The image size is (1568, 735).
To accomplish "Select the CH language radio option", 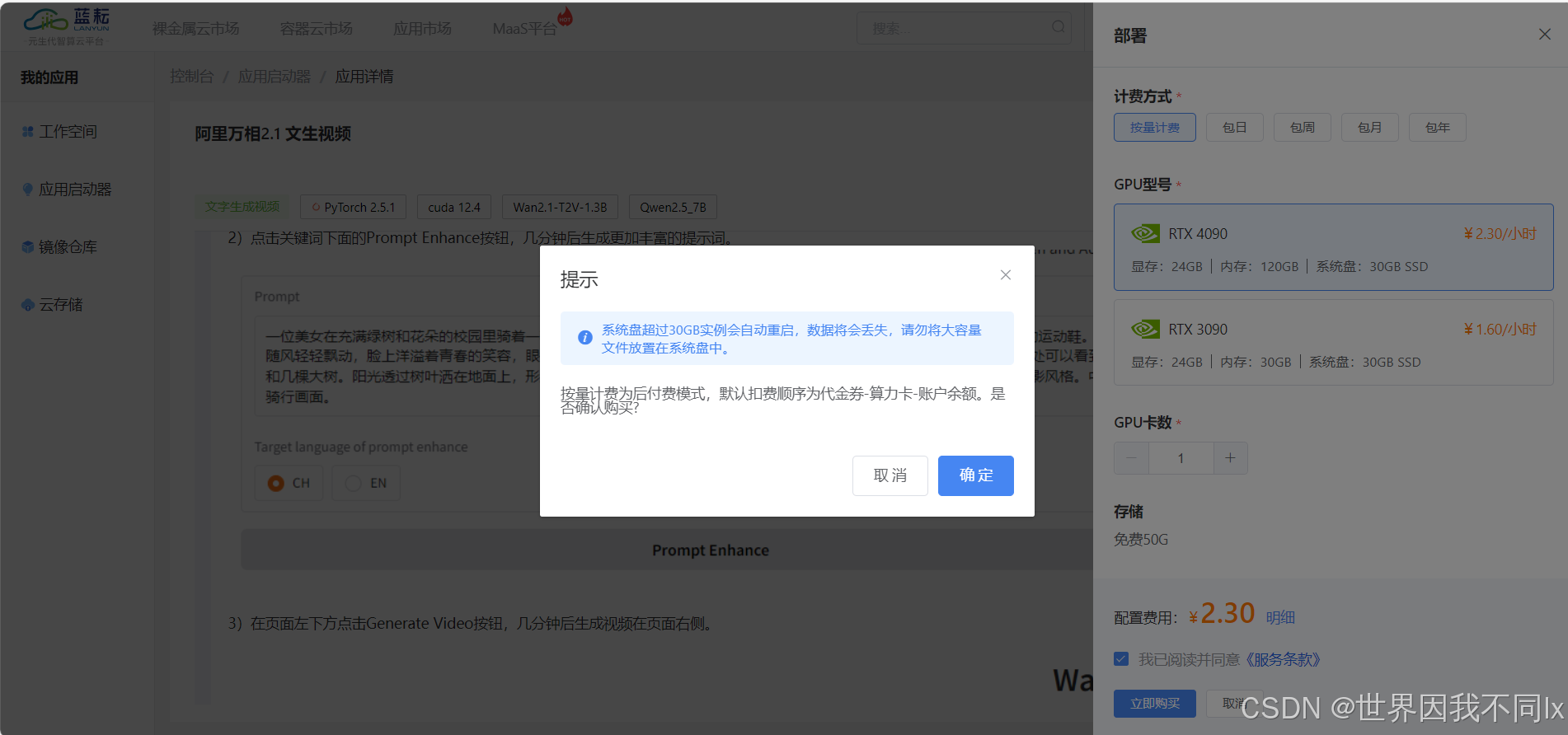I will [x=289, y=483].
